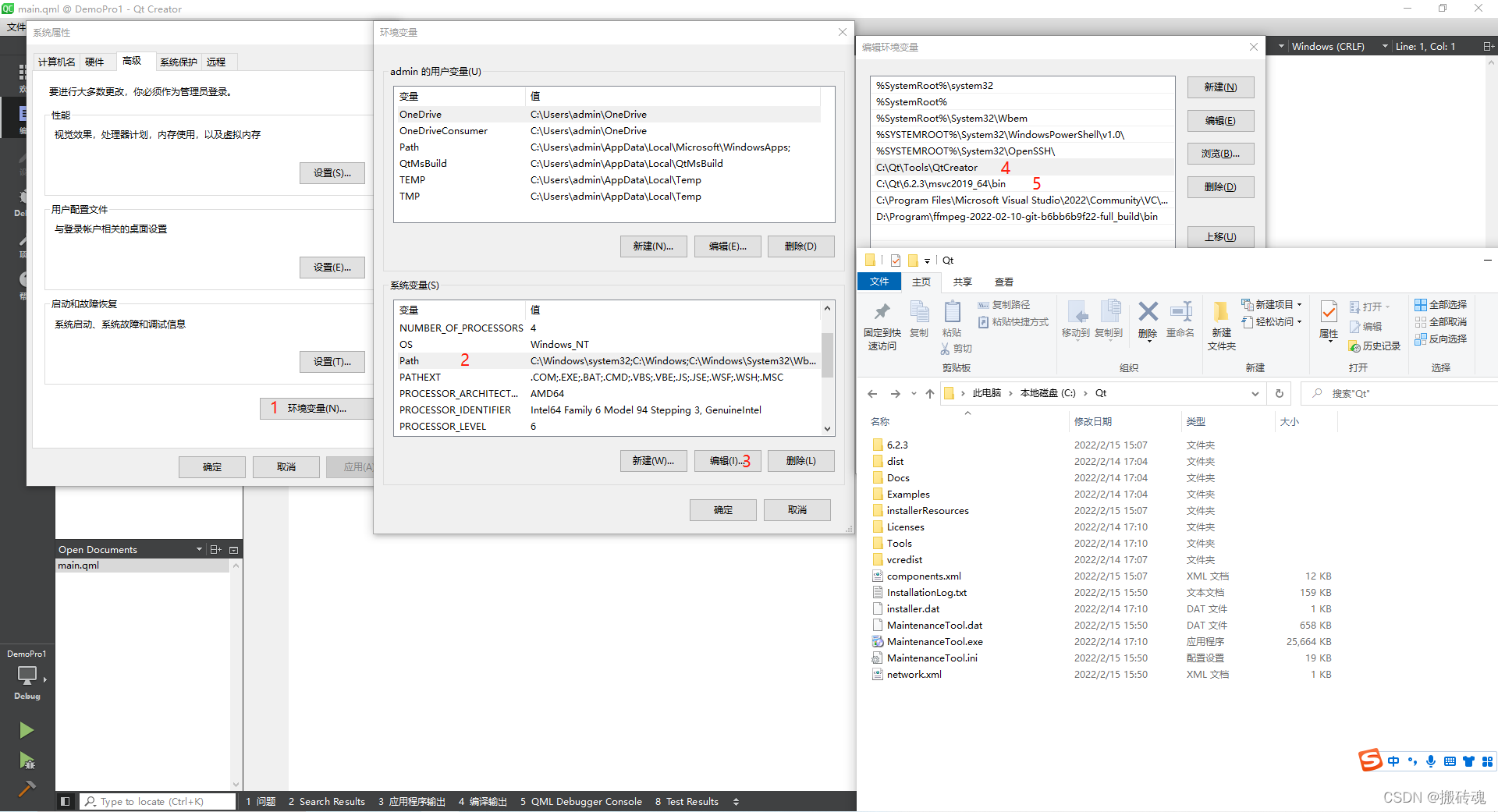The height and width of the screenshot is (812, 1498).
Task: Click the Copy icon in Explorer ribbon
Action: click(x=920, y=319)
